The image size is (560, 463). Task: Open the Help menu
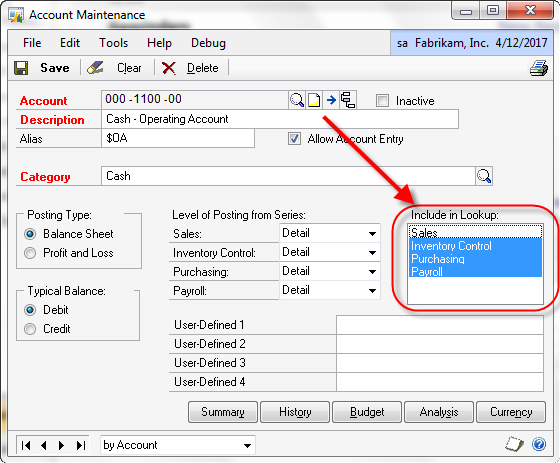pyautogui.click(x=159, y=43)
